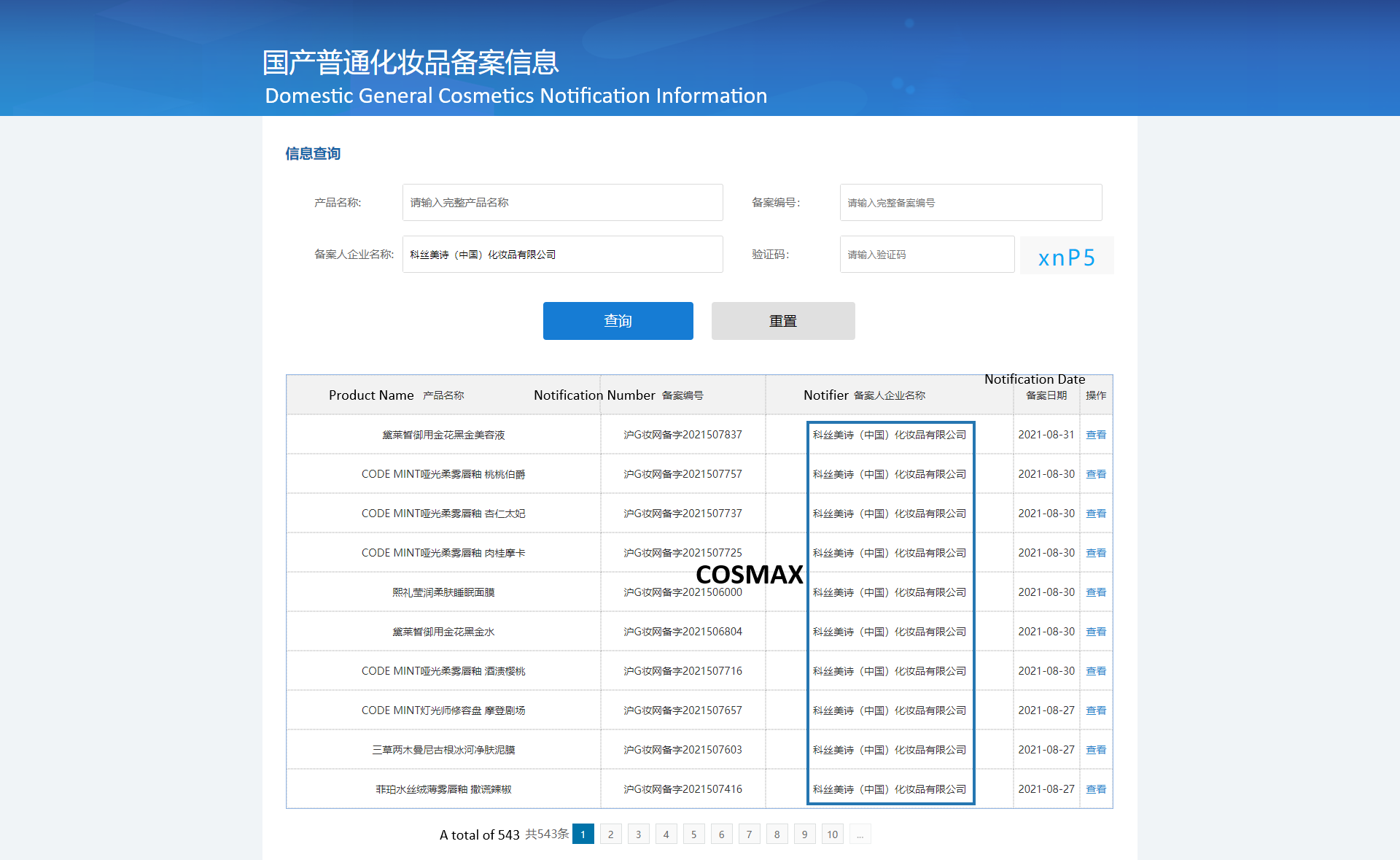This screenshot has width=1400, height=860.
Task: Click the pagination ellipsis button
Action: tap(860, 834)
